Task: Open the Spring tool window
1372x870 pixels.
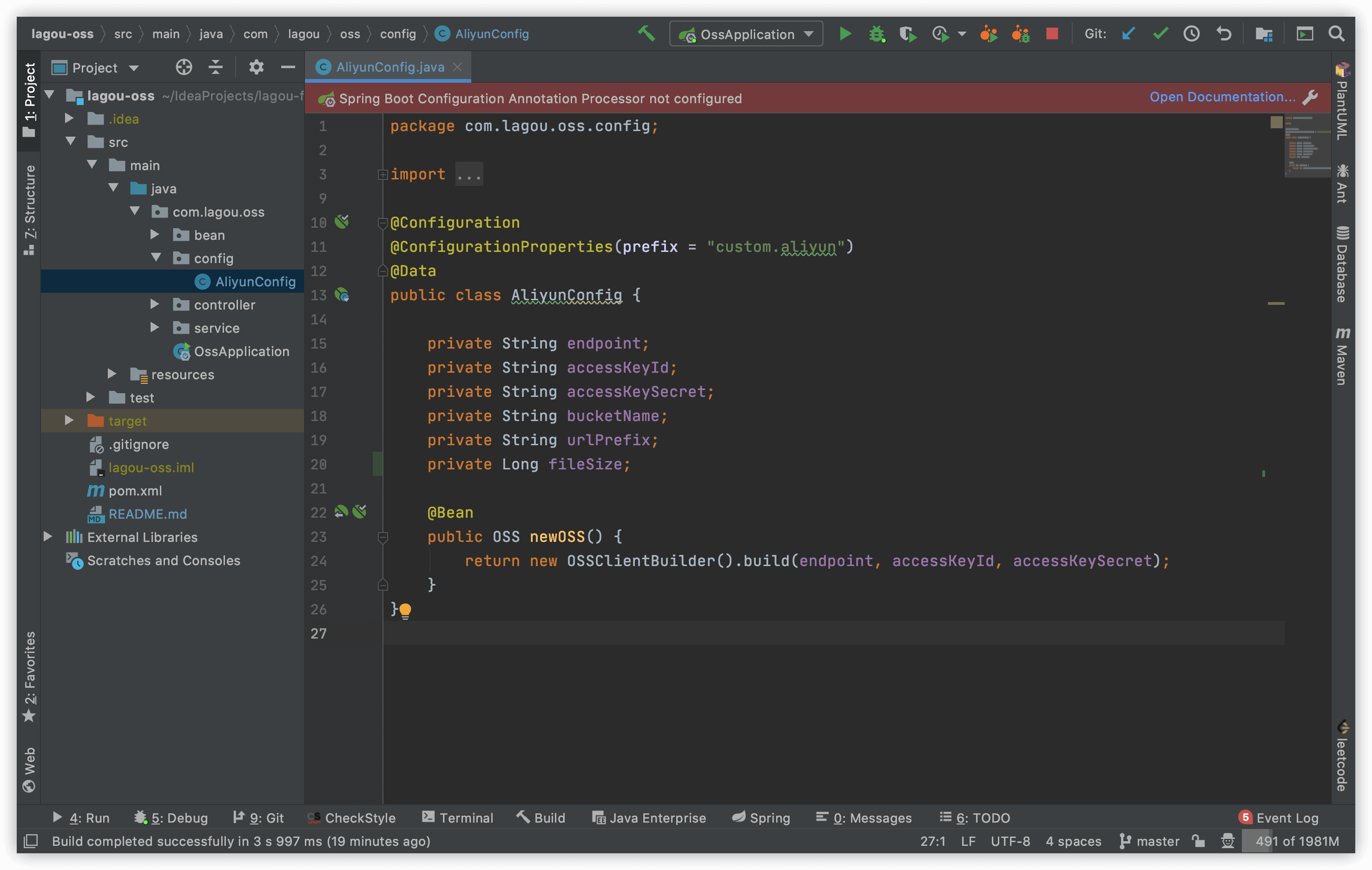Action: pyautogui.click(x=761, y=817)
